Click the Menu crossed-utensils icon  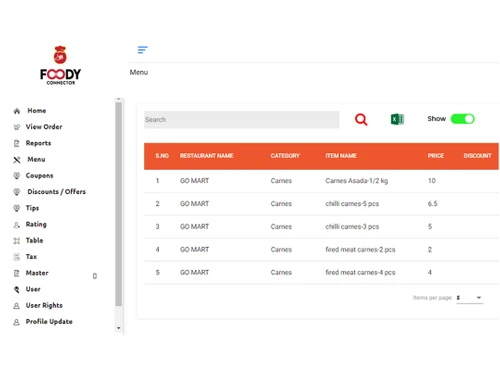17,160
